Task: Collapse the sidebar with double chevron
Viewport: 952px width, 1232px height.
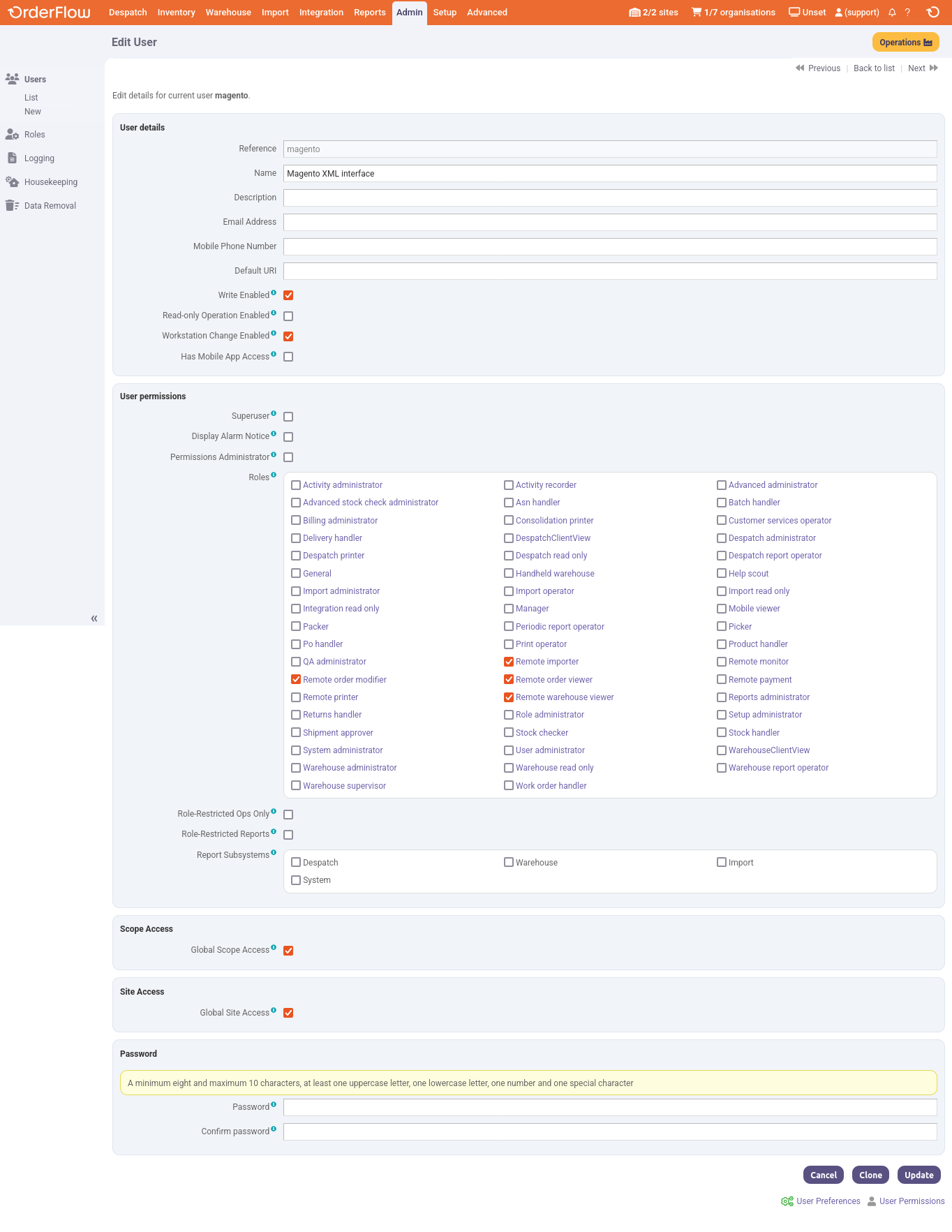Action: pyautogui.click(x=94, y=618)
